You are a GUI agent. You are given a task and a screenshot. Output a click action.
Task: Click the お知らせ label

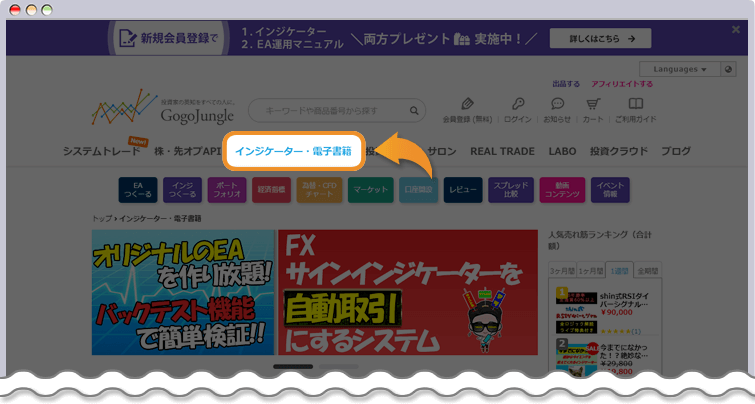pos(557,119)
